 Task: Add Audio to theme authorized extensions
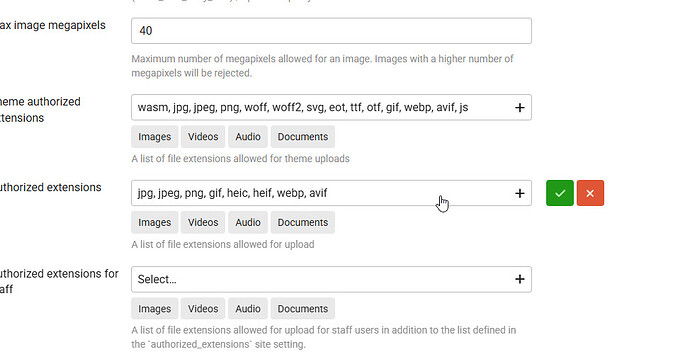tap(248, 137)
